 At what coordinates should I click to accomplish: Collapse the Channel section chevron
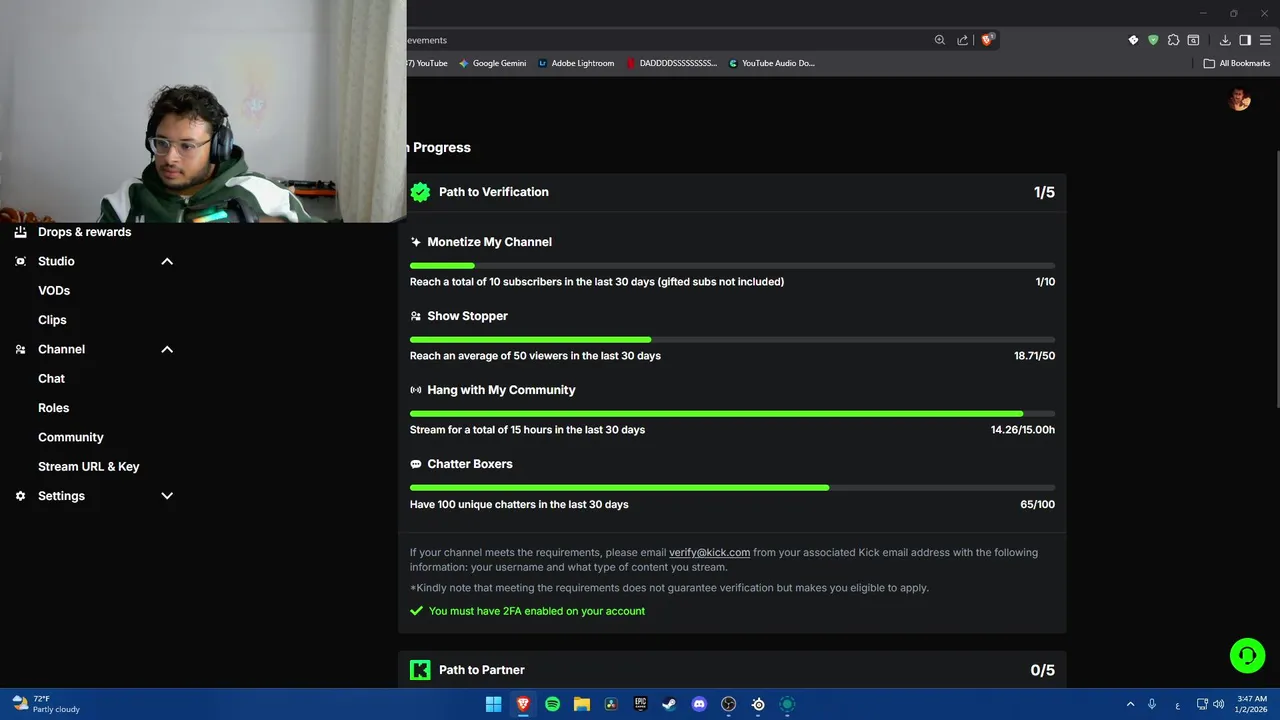click(x=167, y=349)
